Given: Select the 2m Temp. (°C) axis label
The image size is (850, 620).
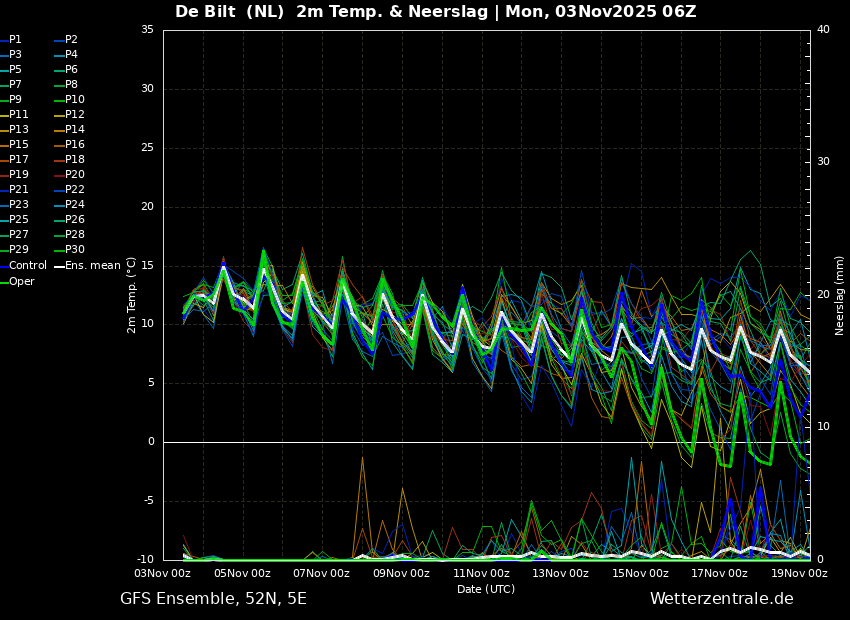Looking at the screenshot, I should [x=132, y=295].
